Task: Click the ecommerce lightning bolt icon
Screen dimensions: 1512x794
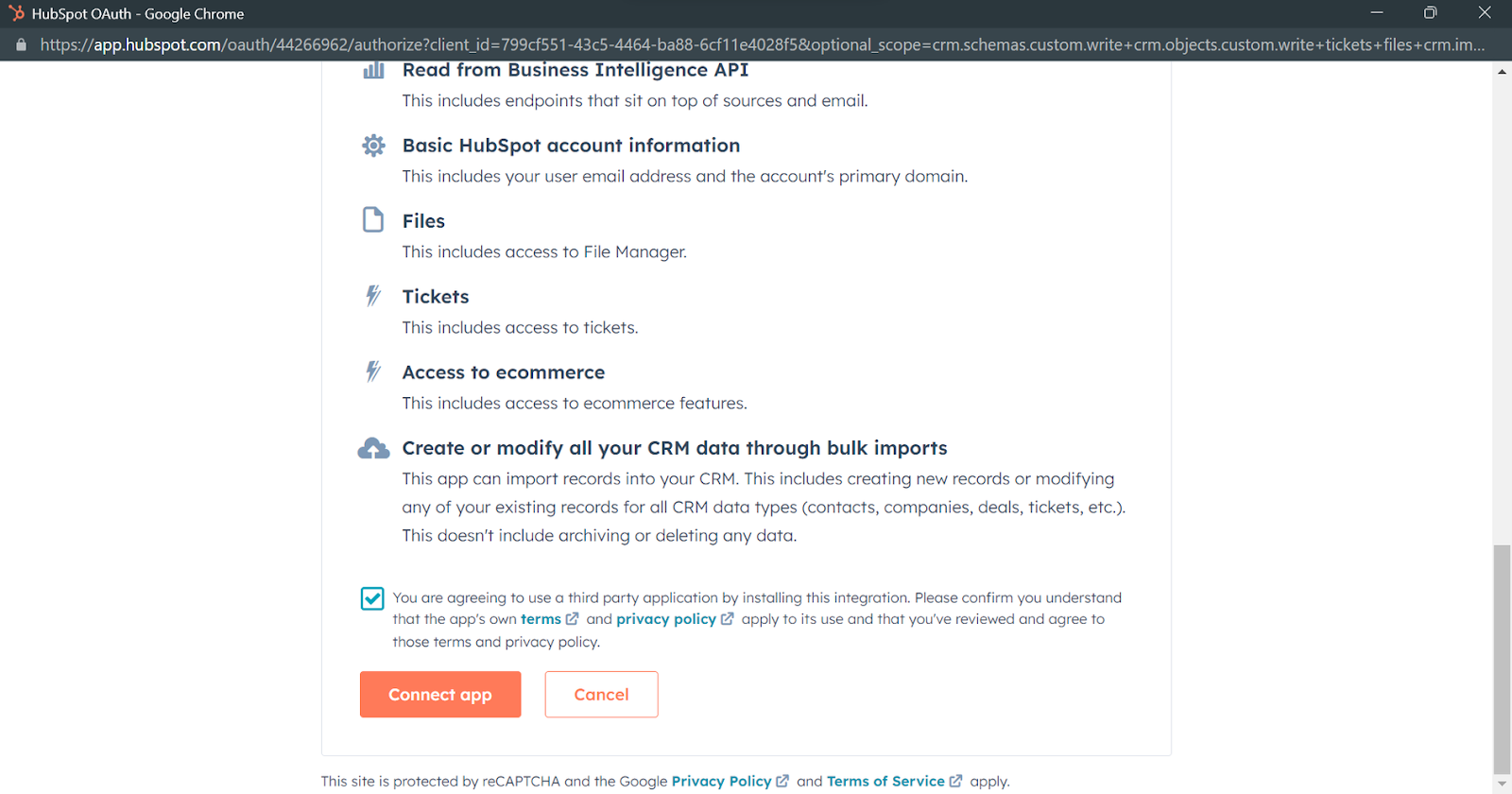Action: click(x=374, y=371)
